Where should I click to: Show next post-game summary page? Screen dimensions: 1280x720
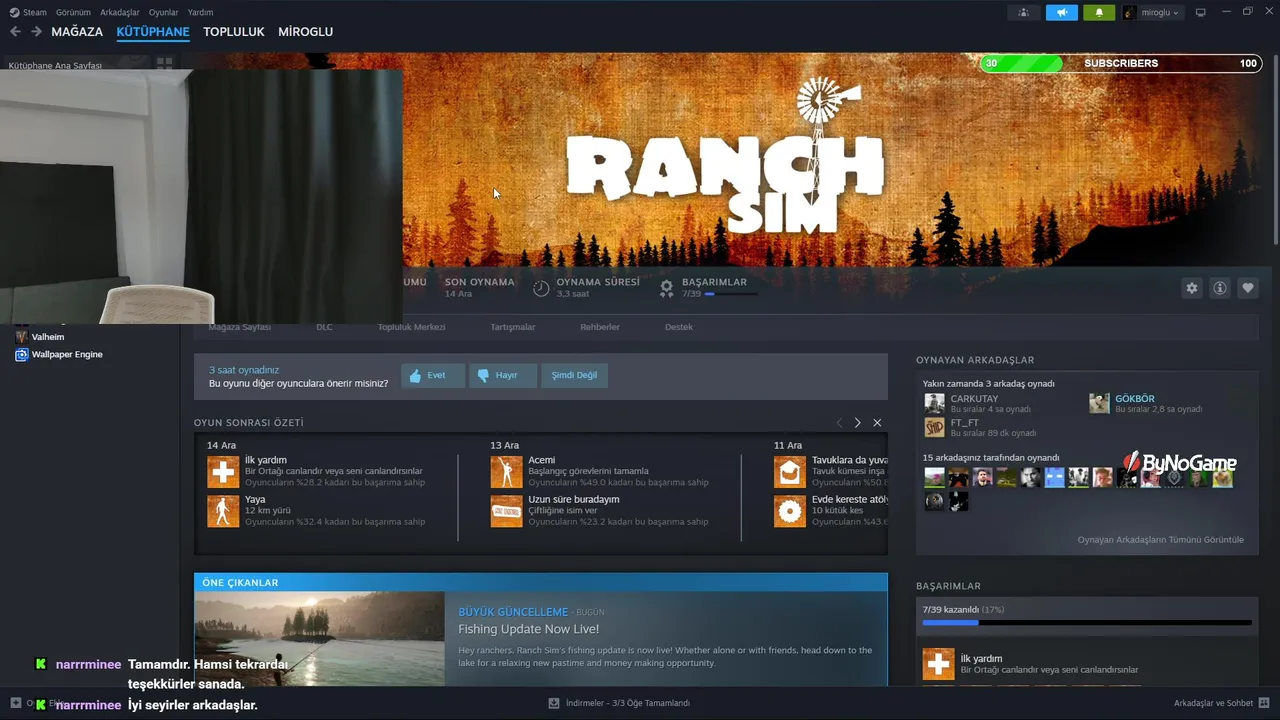tap(857, 423)
